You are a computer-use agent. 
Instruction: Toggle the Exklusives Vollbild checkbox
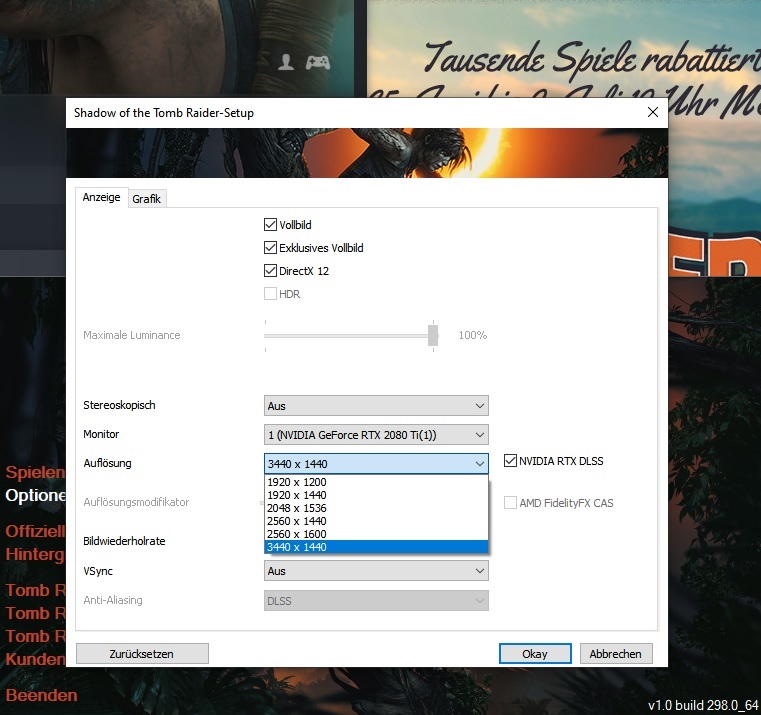(270, 248)
